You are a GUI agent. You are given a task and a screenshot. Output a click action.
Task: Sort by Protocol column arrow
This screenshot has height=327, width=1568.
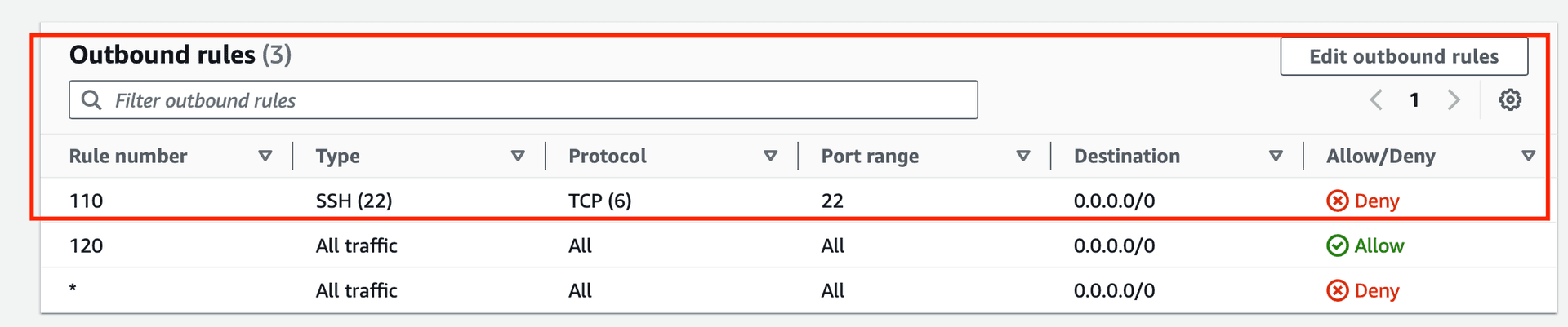770,156
